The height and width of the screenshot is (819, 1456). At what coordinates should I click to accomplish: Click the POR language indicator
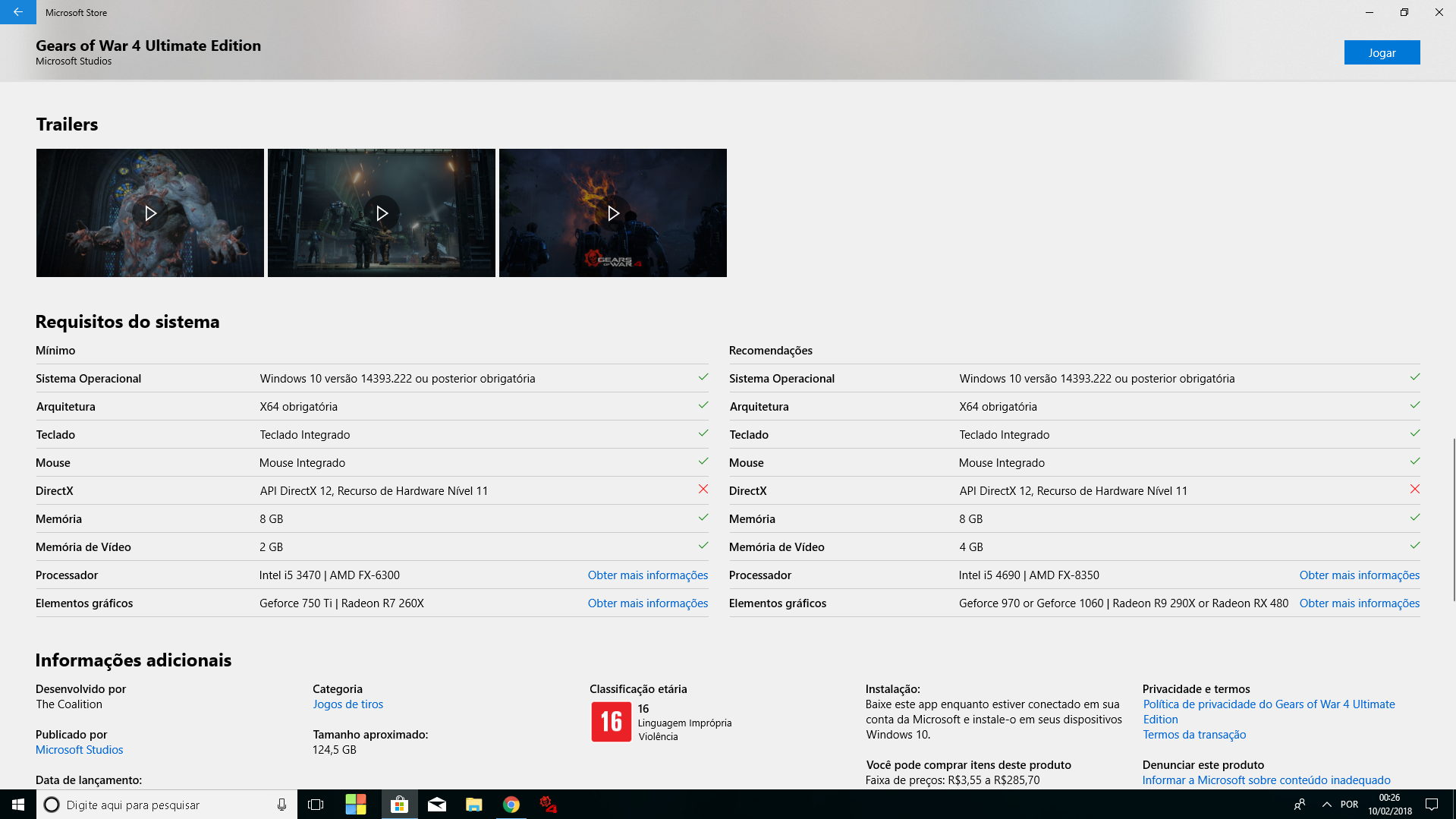pyautogui.click(x=1350, y=805)
